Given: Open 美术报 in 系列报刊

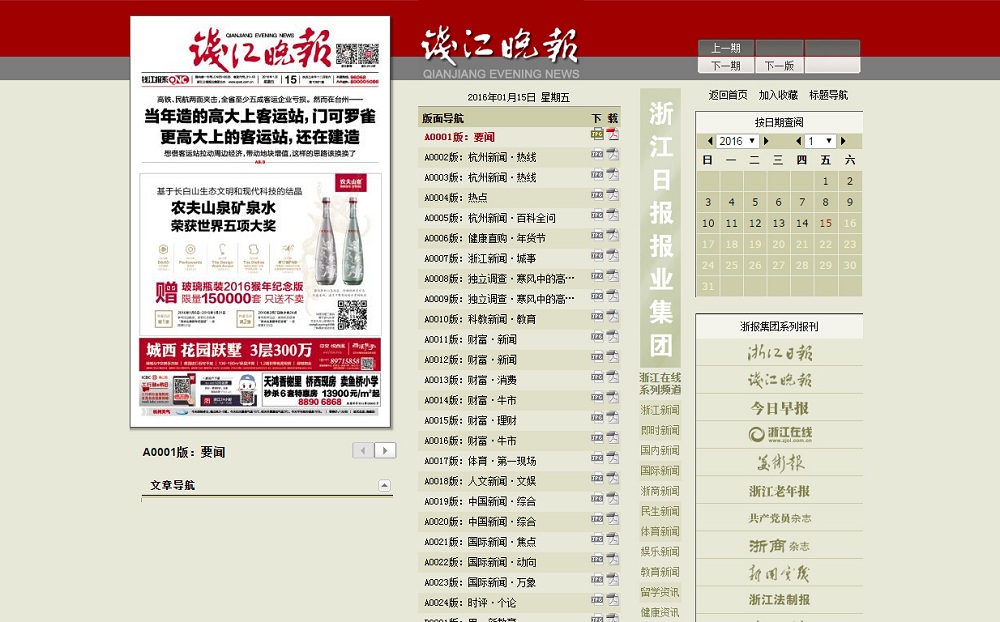Looking at the screenshot, I should 779,463.
